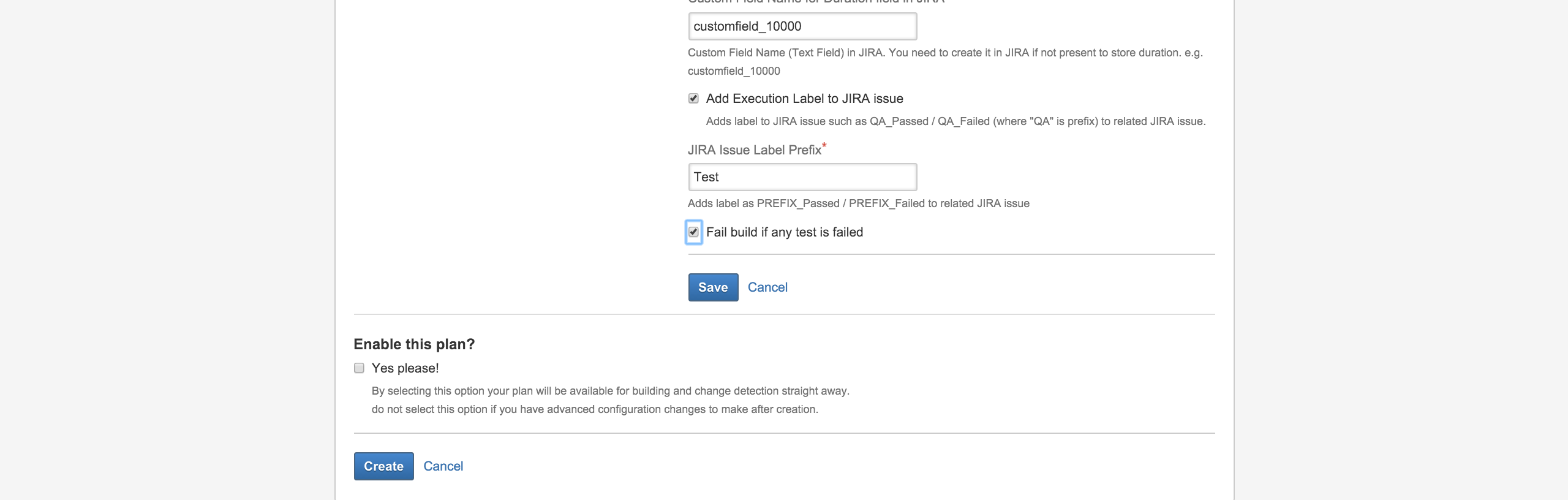Click the "Add Execution Label to JIRA issue" label
Viewport: 1568px width, 500px height.
pyautogui.click(x=804, y=99)
